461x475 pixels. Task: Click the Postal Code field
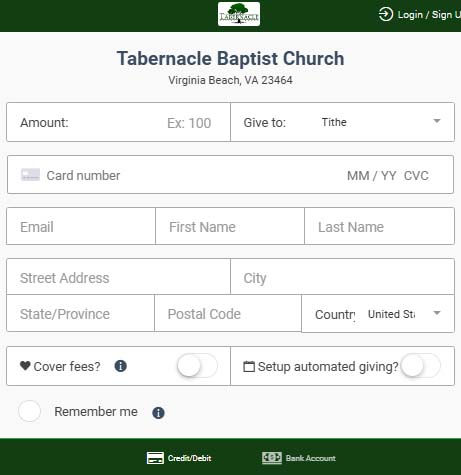(228, 313)
